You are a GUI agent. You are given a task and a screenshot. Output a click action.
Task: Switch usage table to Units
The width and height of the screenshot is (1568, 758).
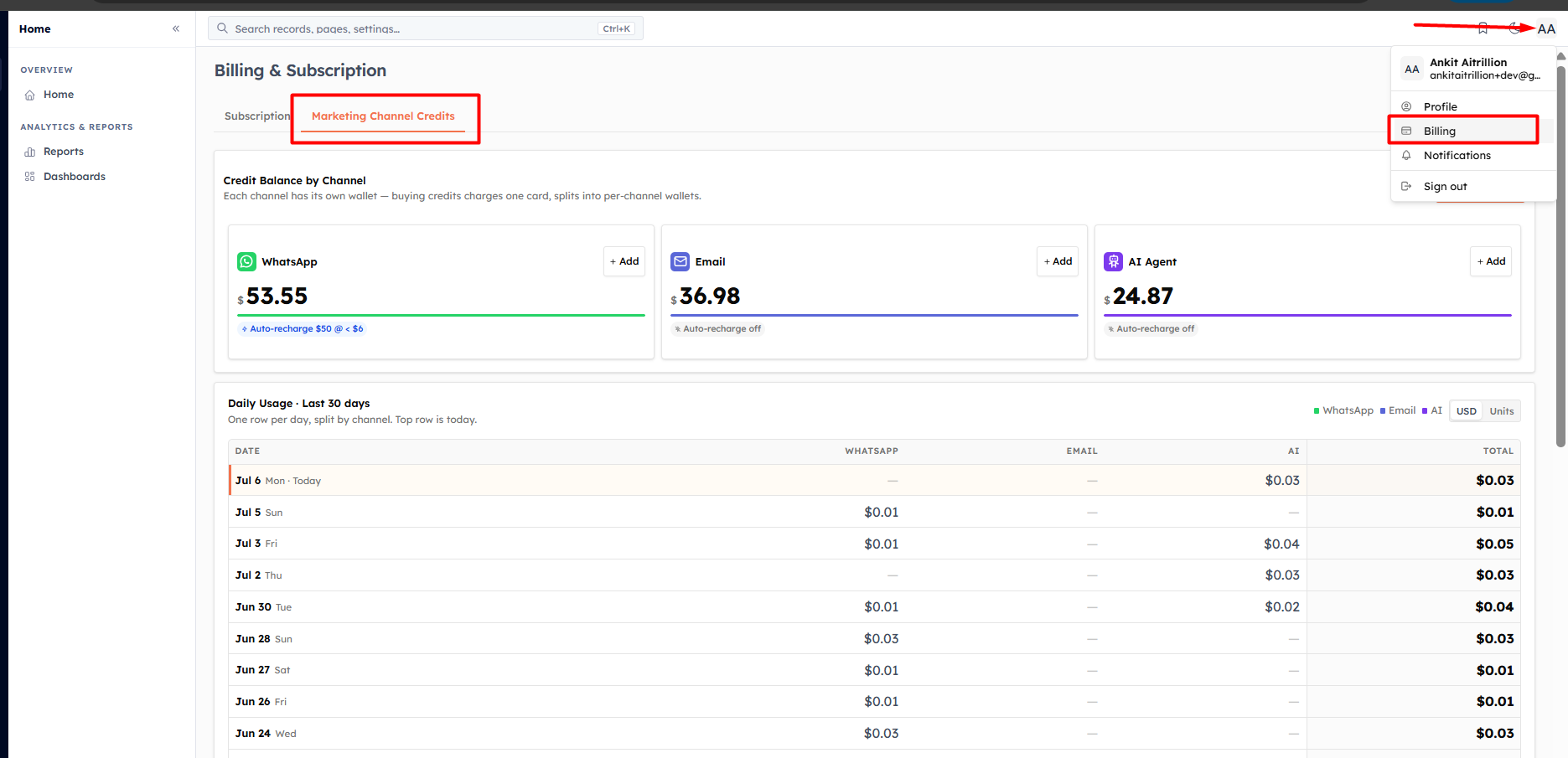pos(1502,411)
